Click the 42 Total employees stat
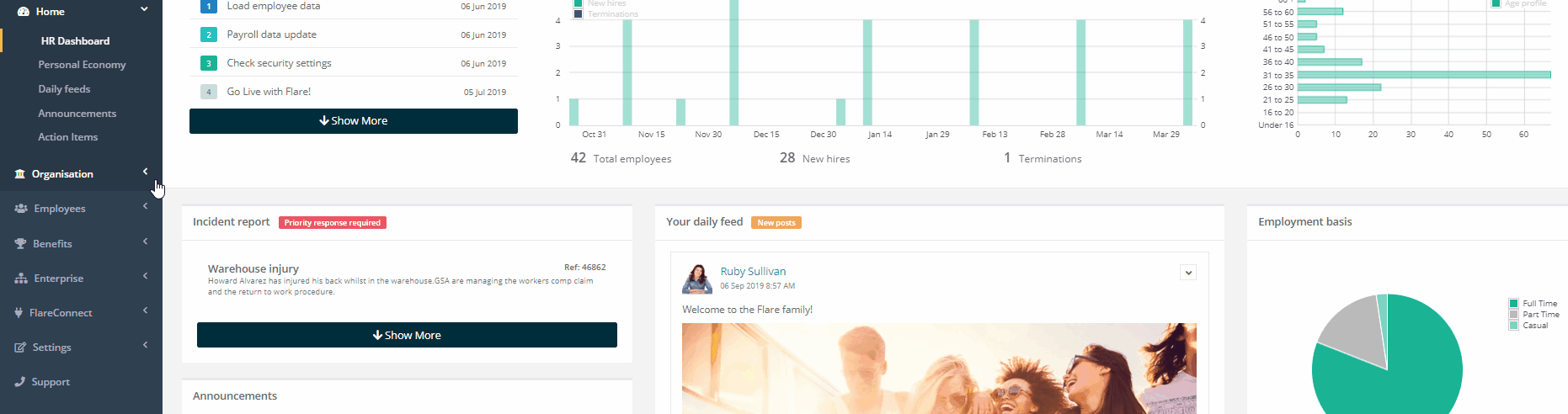The image size is (1568, 414). pos(621,158)
